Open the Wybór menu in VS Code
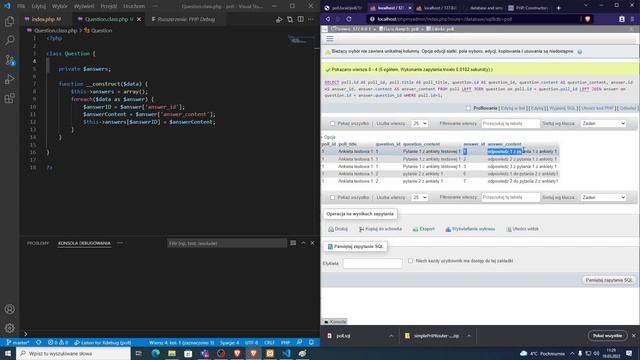 click(x=60, y=6)
